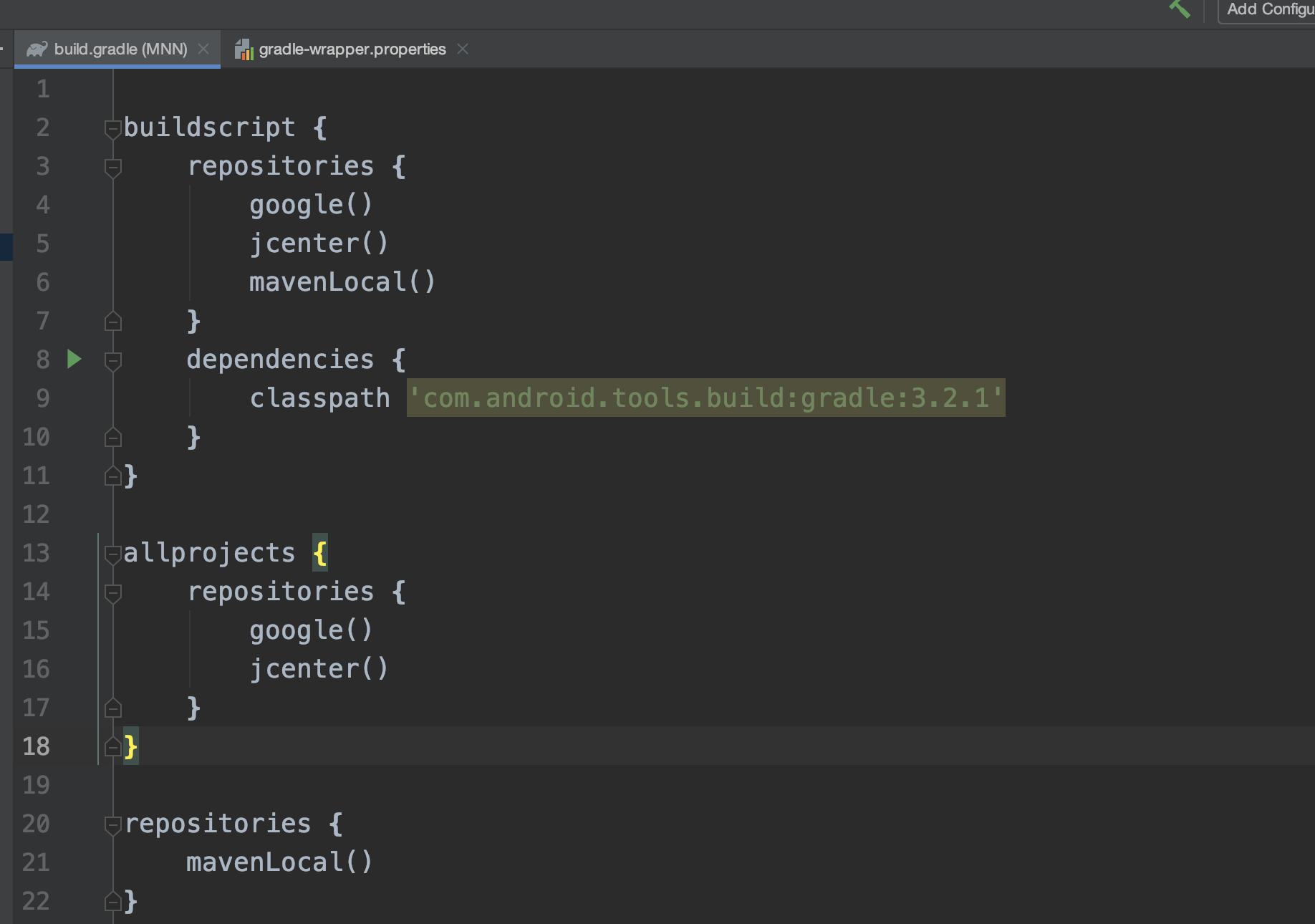Close the build.gradle (MNN) tab
Viewport: 1315px width, 924px height.
(x=203, y=49)
